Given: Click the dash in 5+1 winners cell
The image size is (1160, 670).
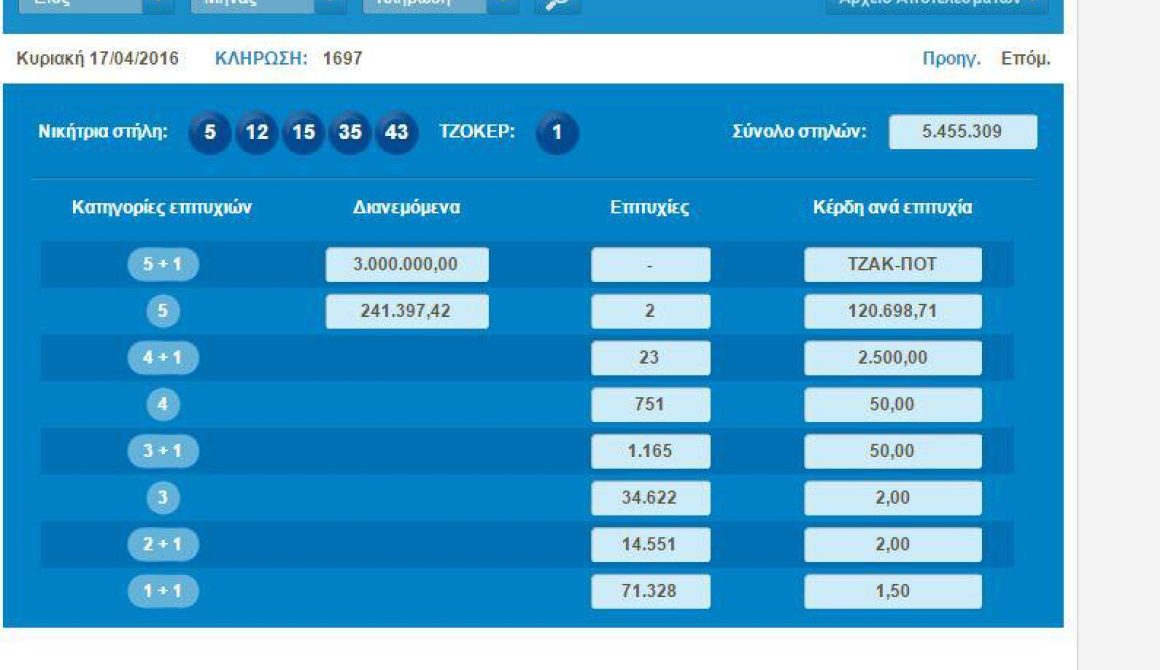Looking at the screenshot, I should point(650,264).
